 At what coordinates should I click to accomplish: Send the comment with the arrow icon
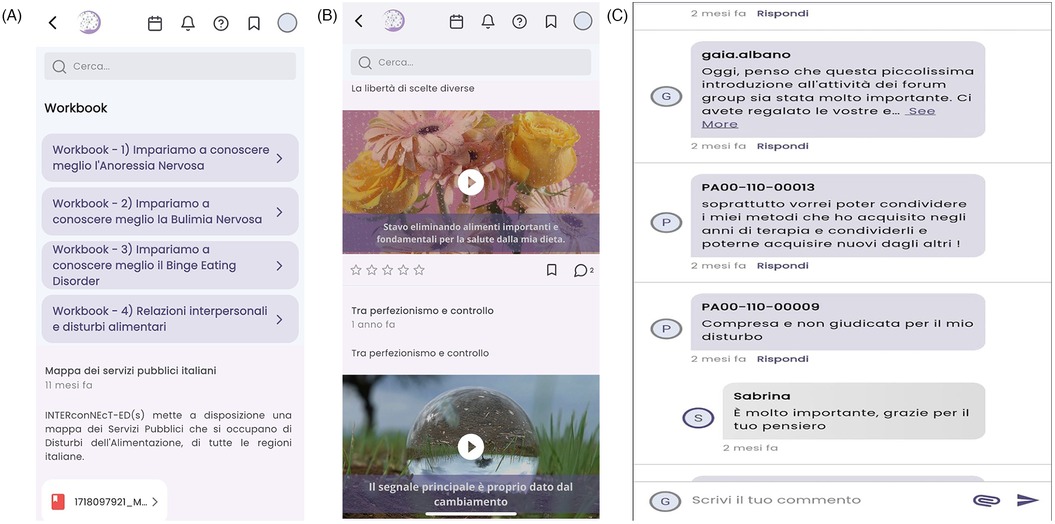pyautogui.click(x=1027, y=500)
